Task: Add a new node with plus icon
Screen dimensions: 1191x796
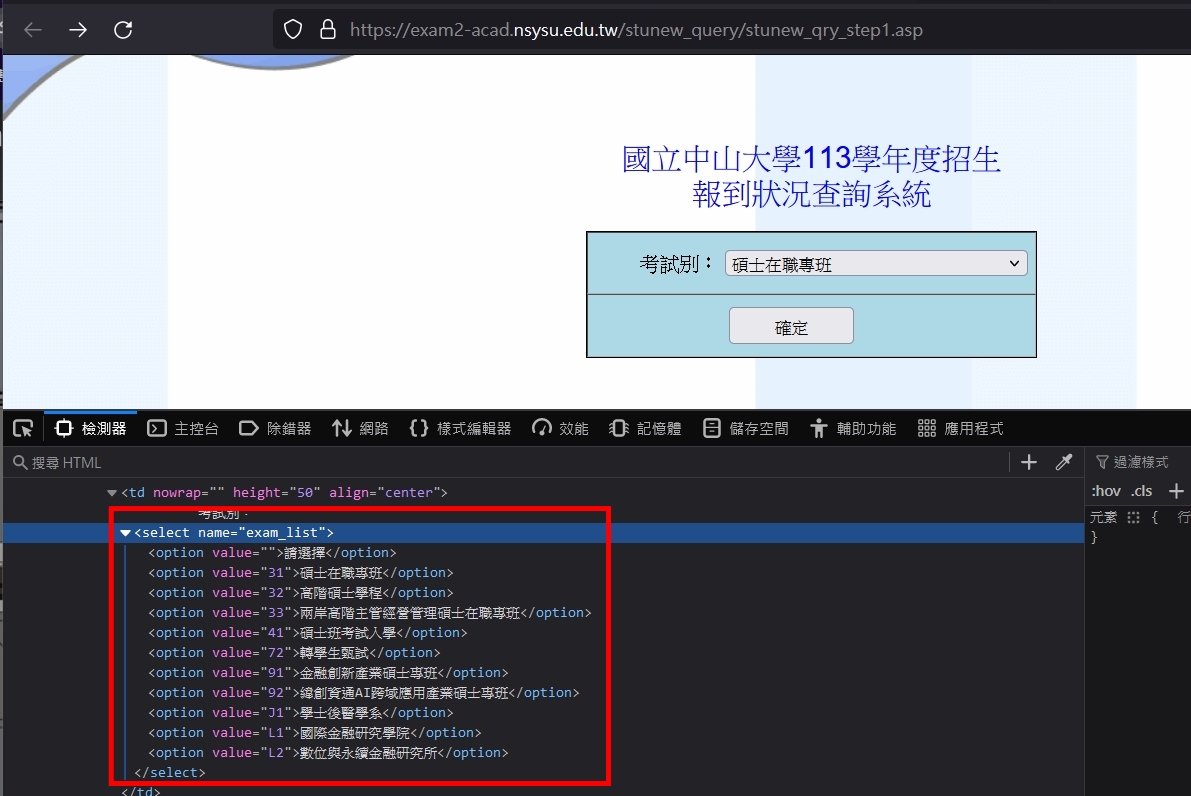Action: [x=1028, y=462]
